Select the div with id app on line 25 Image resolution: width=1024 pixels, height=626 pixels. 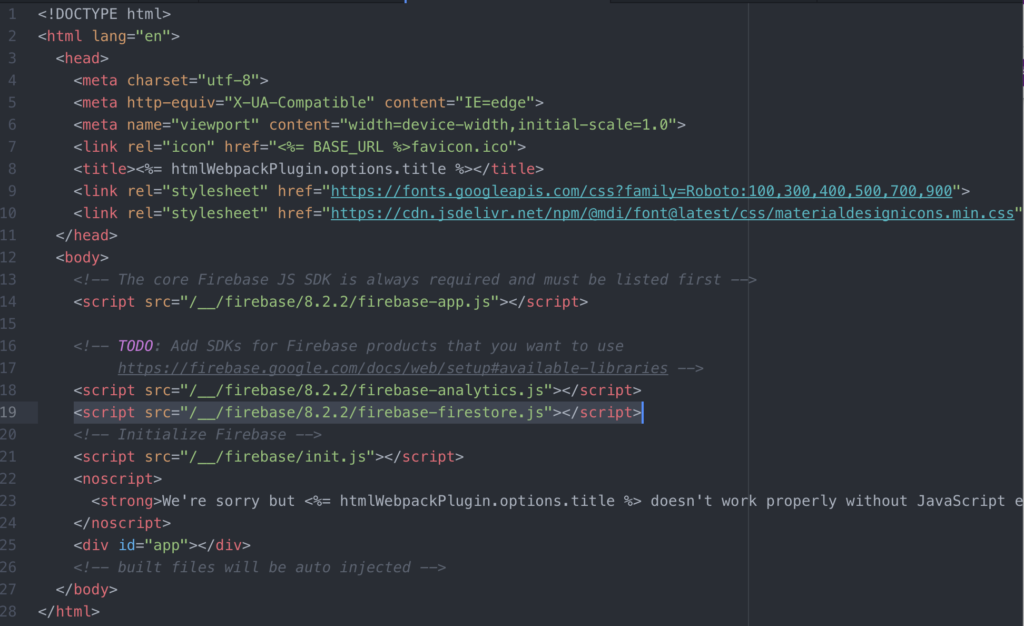pyautogui.click(x=160, y=544)
